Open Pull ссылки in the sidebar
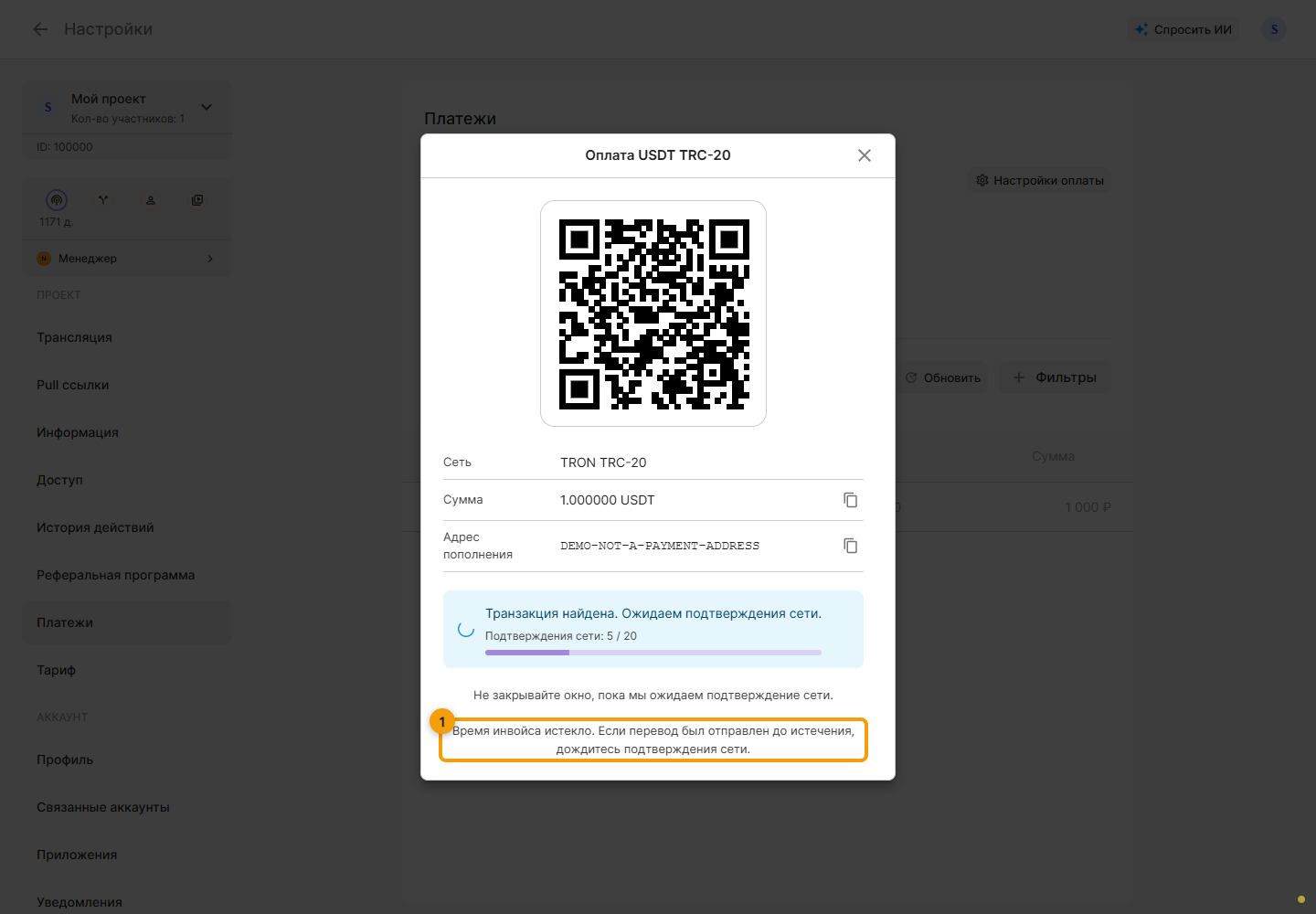Screen dimensions: 1316x914 [x=127, y=385]
